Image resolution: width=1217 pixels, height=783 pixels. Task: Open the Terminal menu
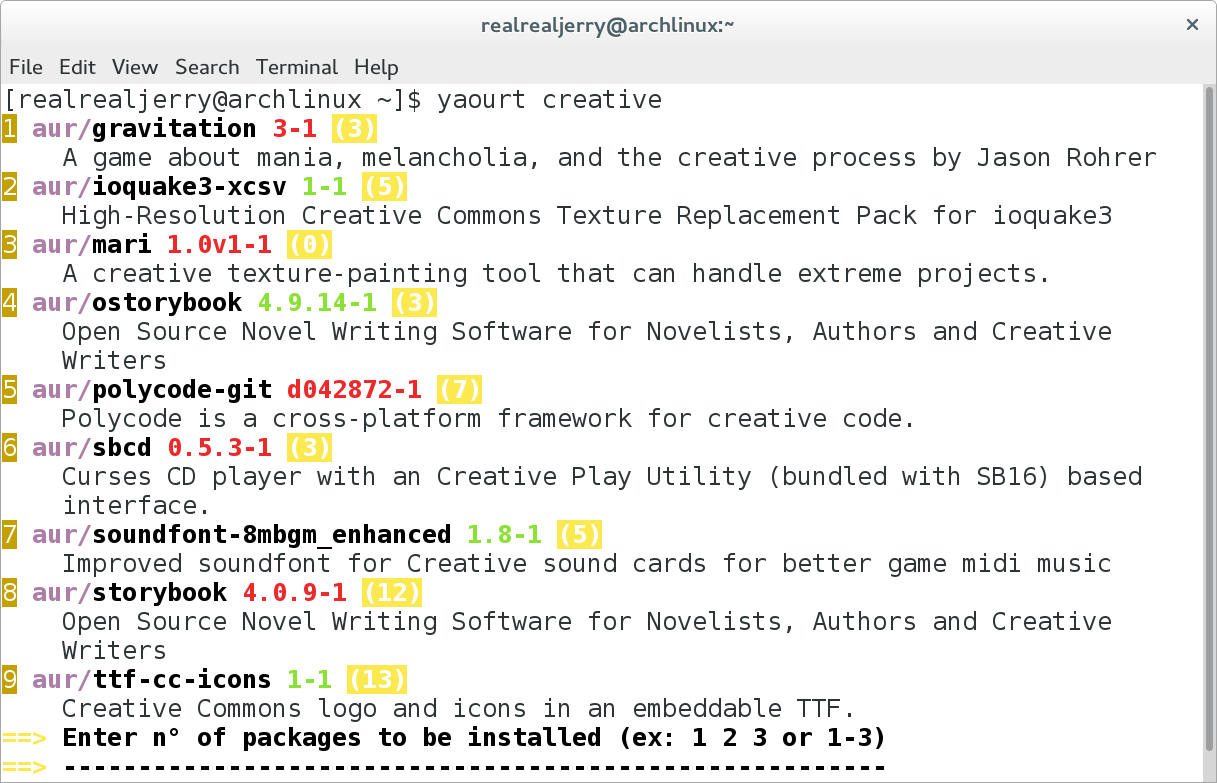click(297, 67)
